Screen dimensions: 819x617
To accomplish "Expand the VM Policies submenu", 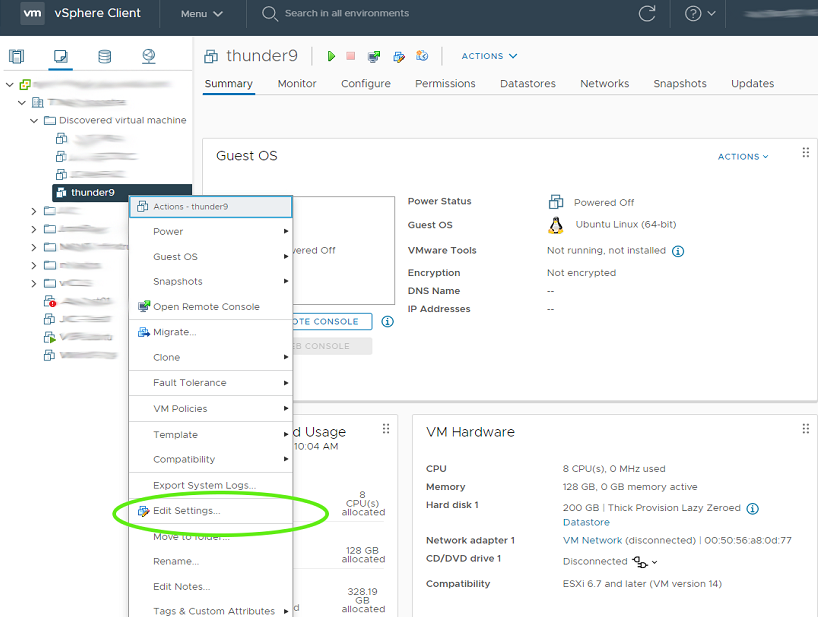I will click(x=210, y=409).
